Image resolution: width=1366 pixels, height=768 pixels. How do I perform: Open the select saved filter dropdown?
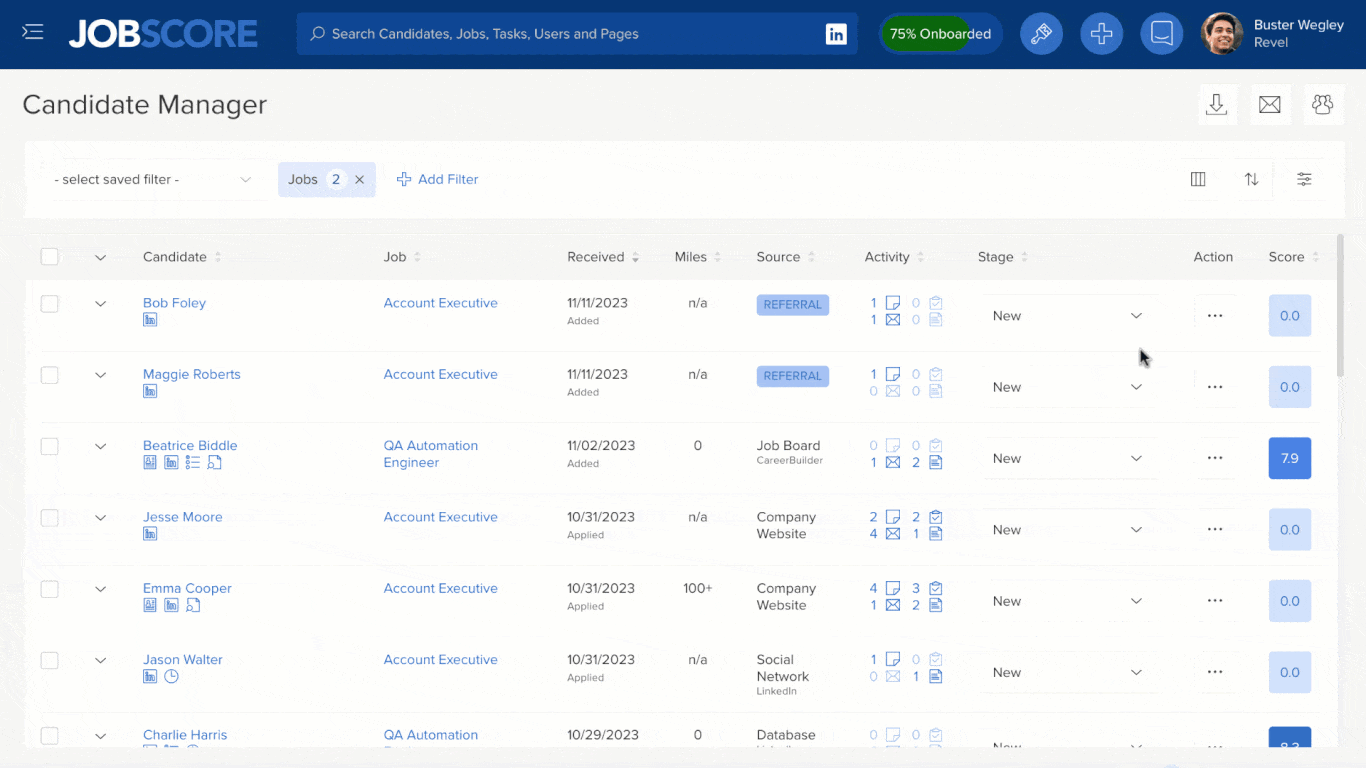coord(155,180)
